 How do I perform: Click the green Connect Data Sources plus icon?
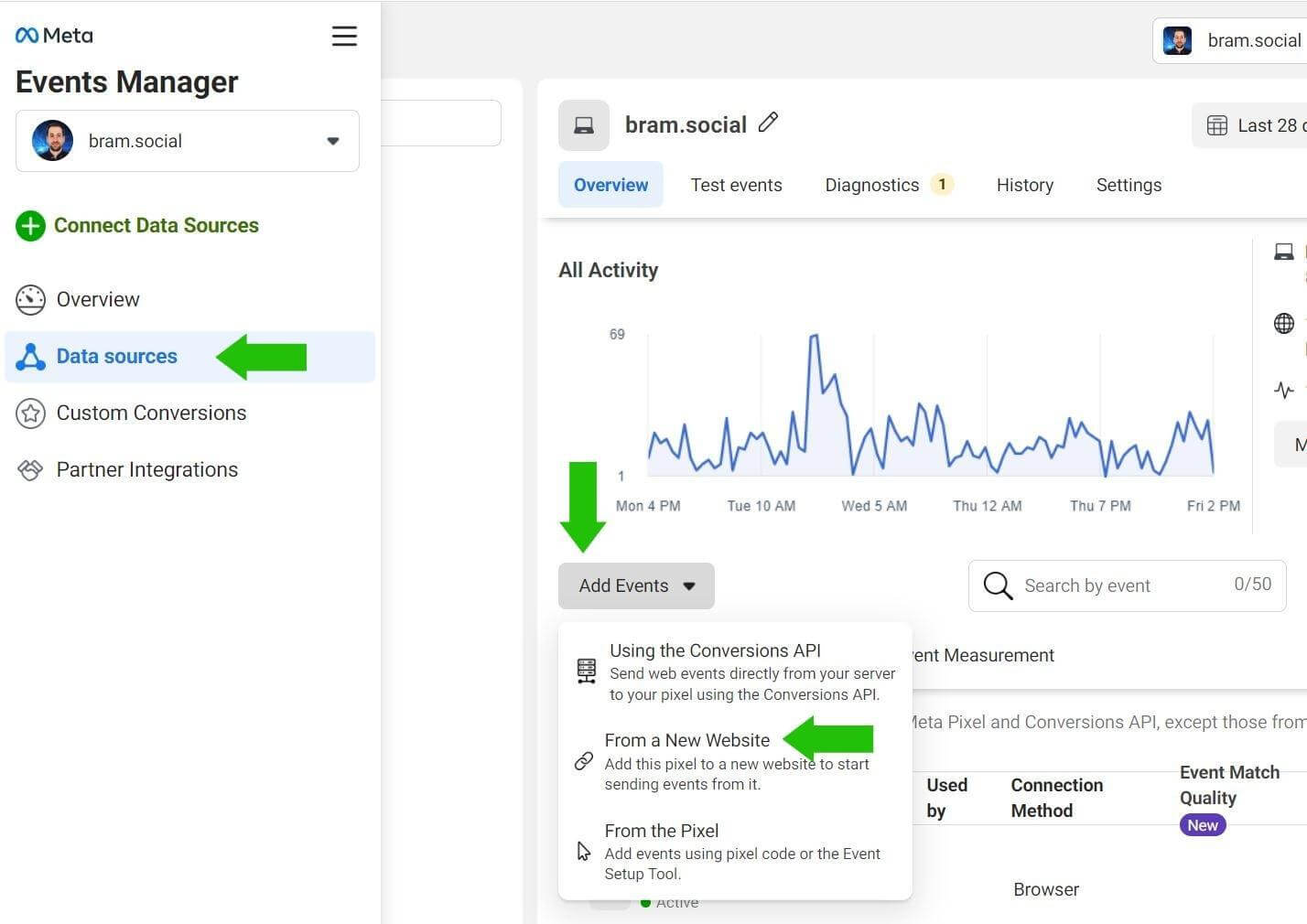click(30, 226)
